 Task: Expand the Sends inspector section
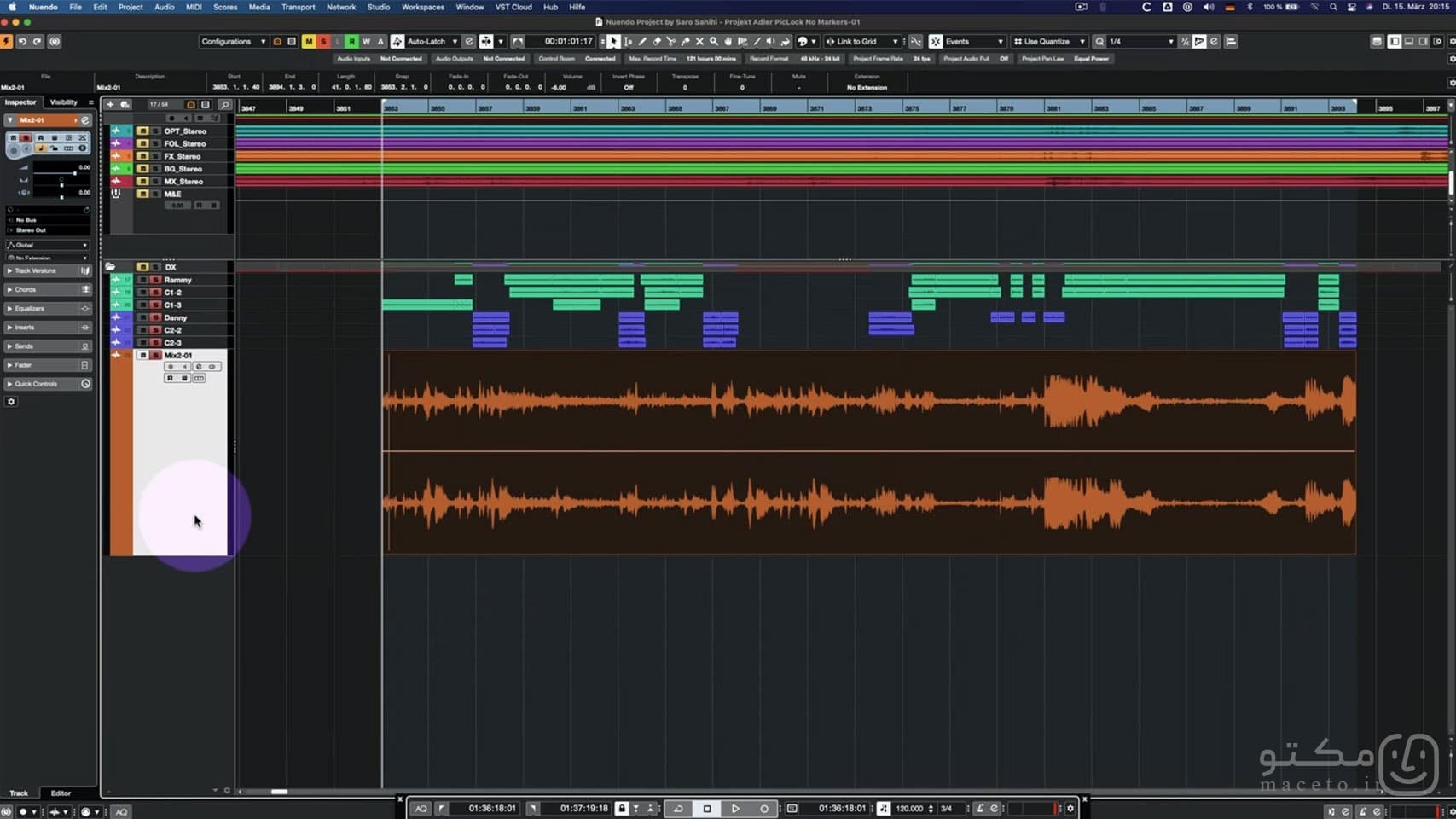click(x=48, y=346)
